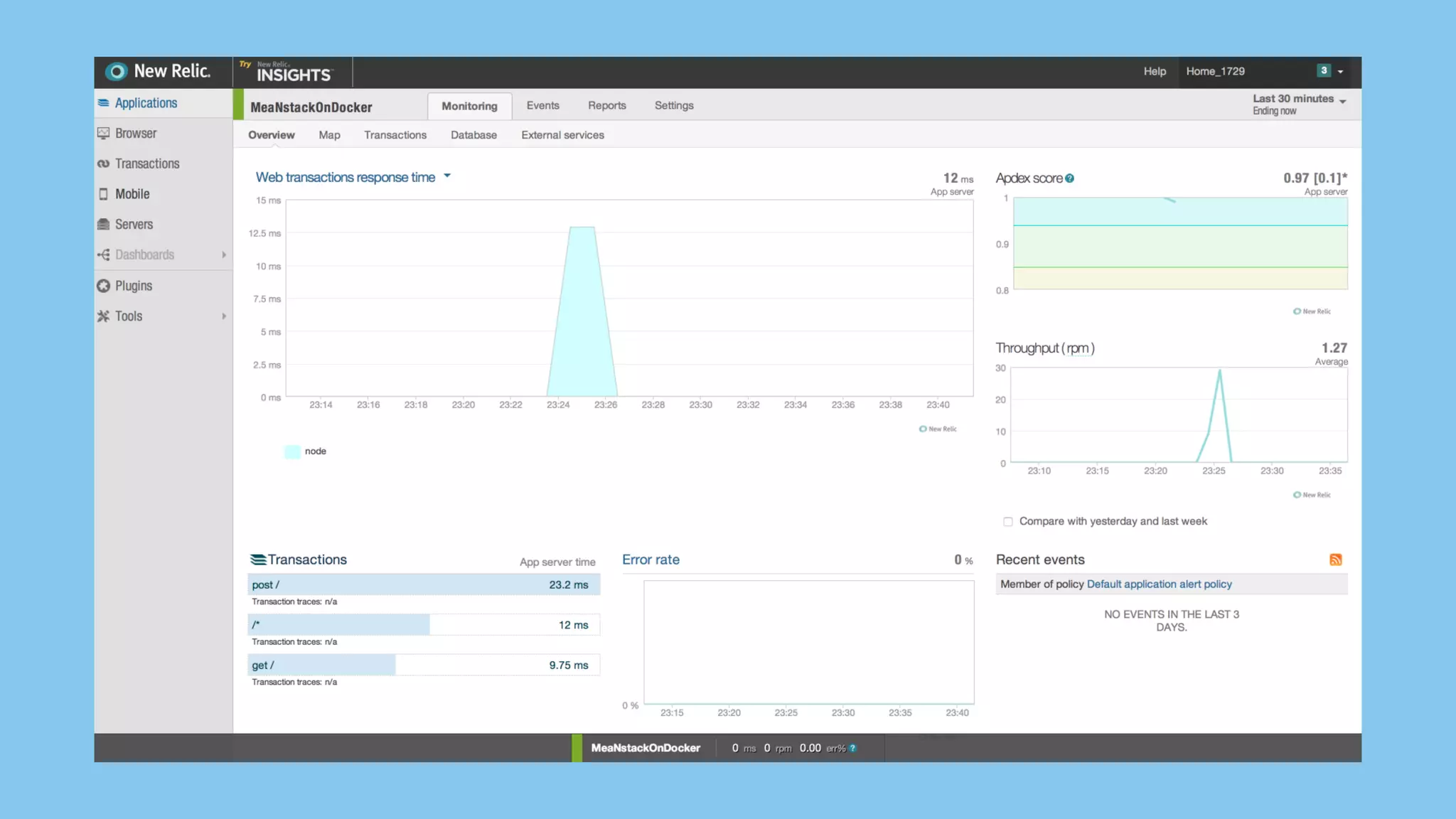The width and height of the screenshot is (1456, 819).
Task: Open Web transactions response time dropdown
Action: point(447,176)
